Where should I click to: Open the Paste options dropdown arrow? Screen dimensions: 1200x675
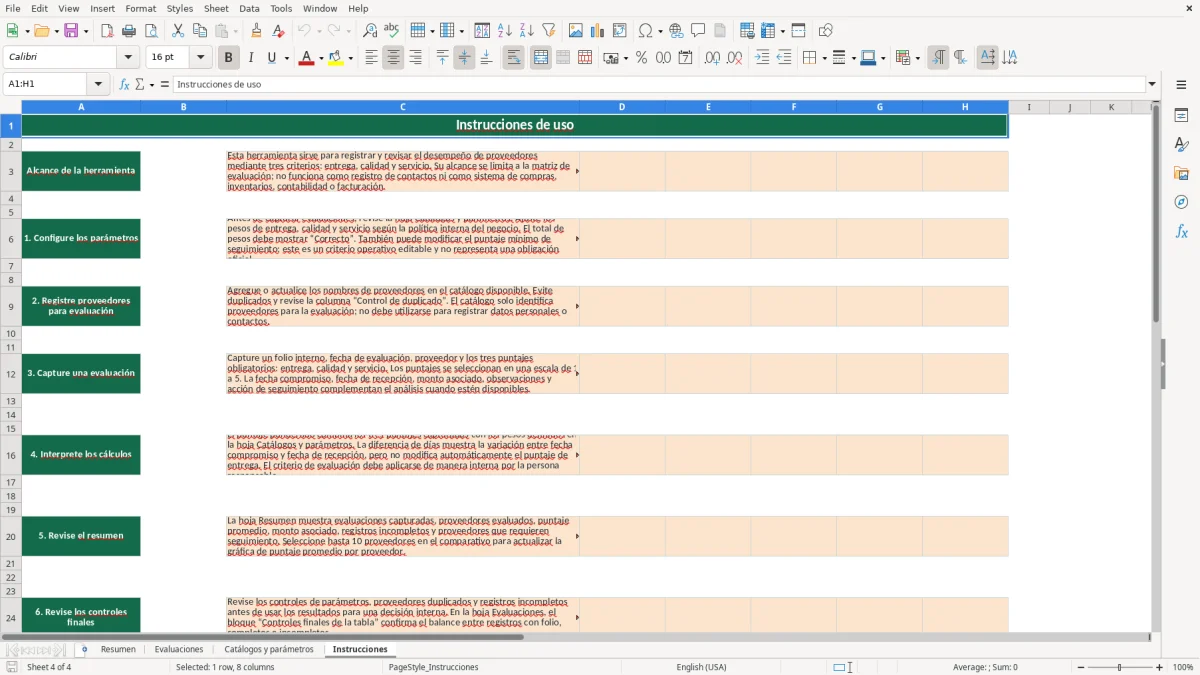point(236,31)
